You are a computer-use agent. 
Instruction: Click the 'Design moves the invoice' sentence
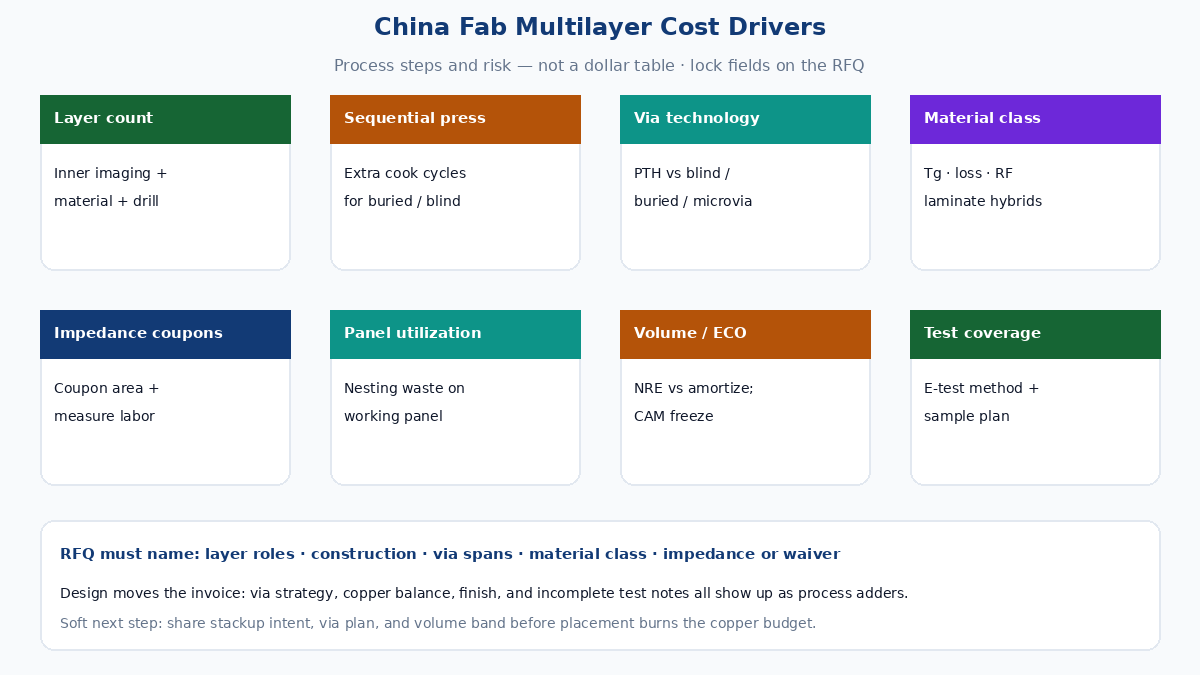pyautogui.click(x=484, y=594)
